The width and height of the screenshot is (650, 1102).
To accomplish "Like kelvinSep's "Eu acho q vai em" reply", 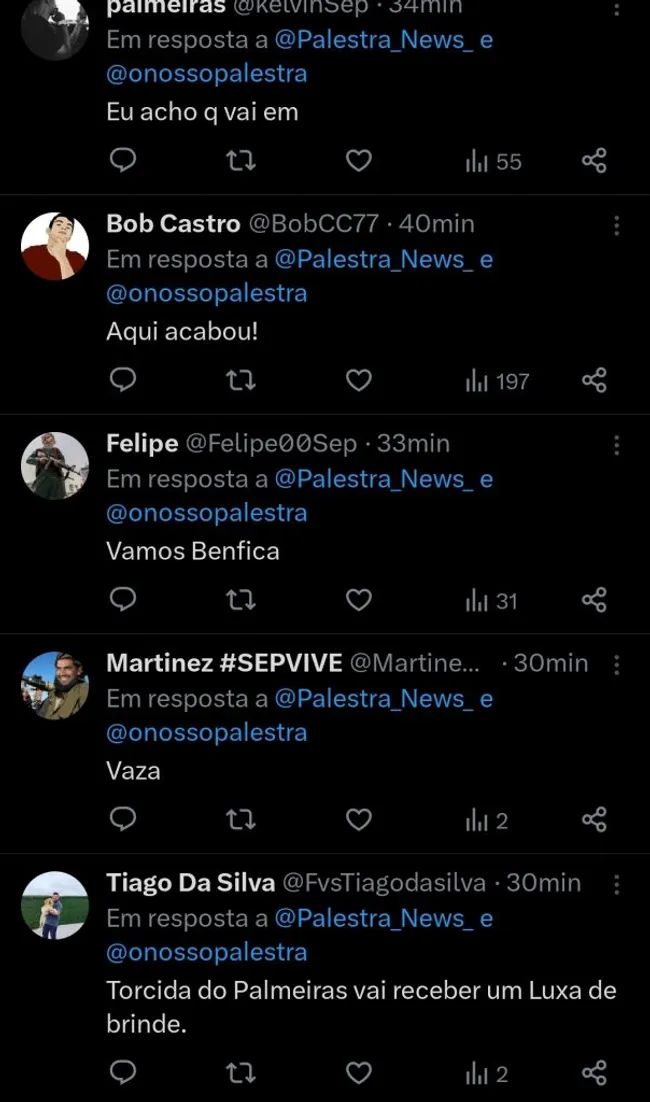I will coord(358,160).
